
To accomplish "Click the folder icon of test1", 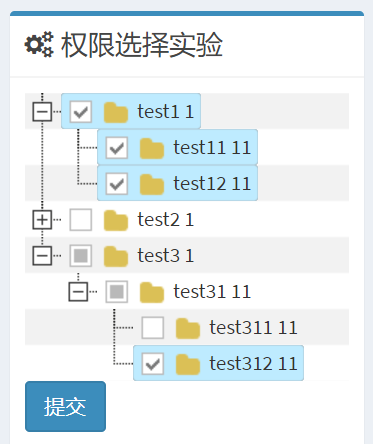I will (116, 112).
